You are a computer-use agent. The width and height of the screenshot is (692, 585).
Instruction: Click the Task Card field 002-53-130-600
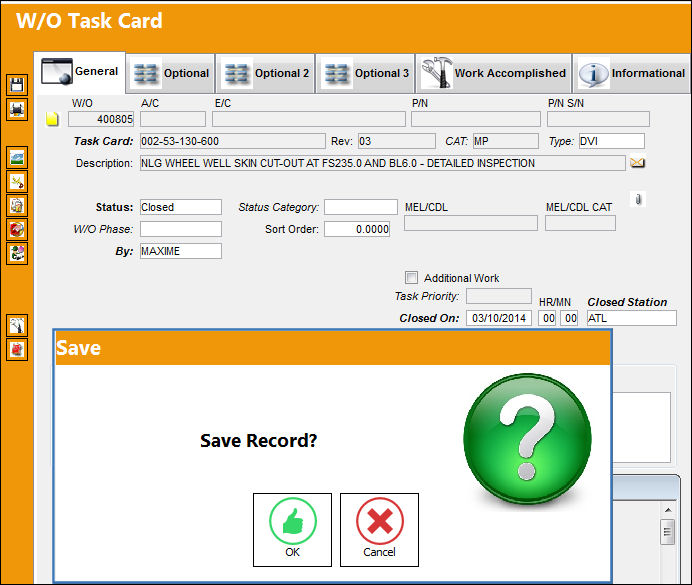233,141
